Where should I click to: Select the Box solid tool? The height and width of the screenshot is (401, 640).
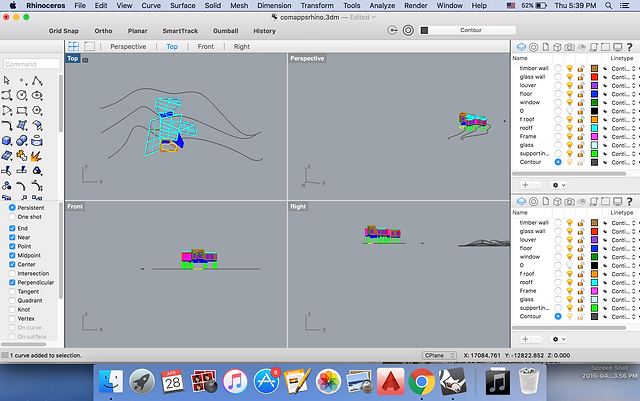[7, 141]
